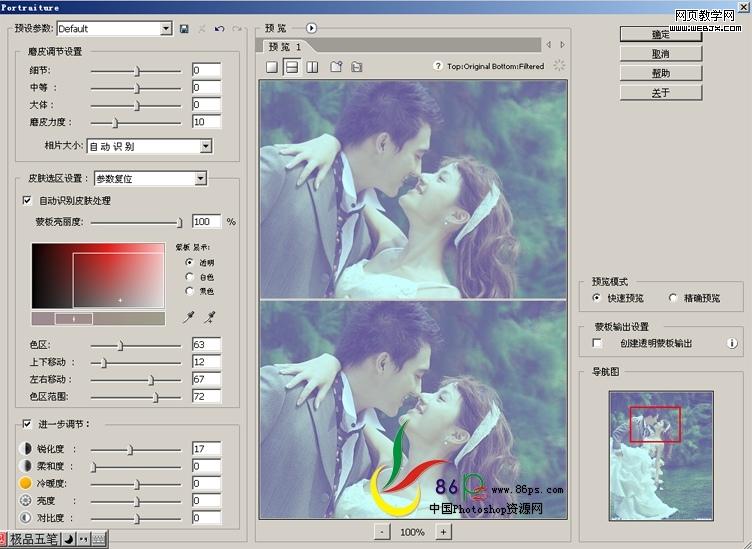This screenshot has width=752, height=549.
Task: Click the 色区 slider
Action: tap(136, 345)
